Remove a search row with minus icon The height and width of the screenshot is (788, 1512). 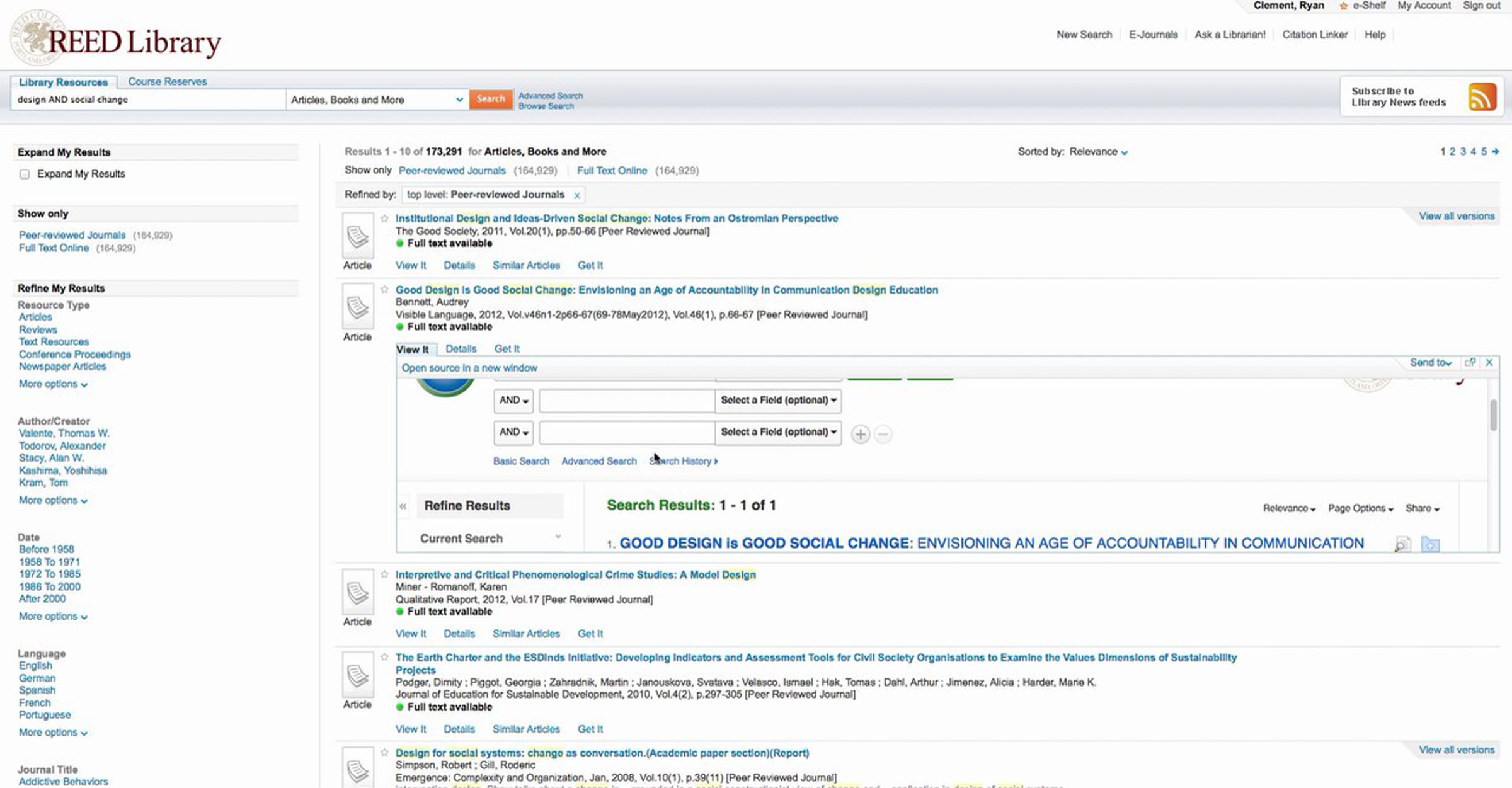[x=883, y=434]
